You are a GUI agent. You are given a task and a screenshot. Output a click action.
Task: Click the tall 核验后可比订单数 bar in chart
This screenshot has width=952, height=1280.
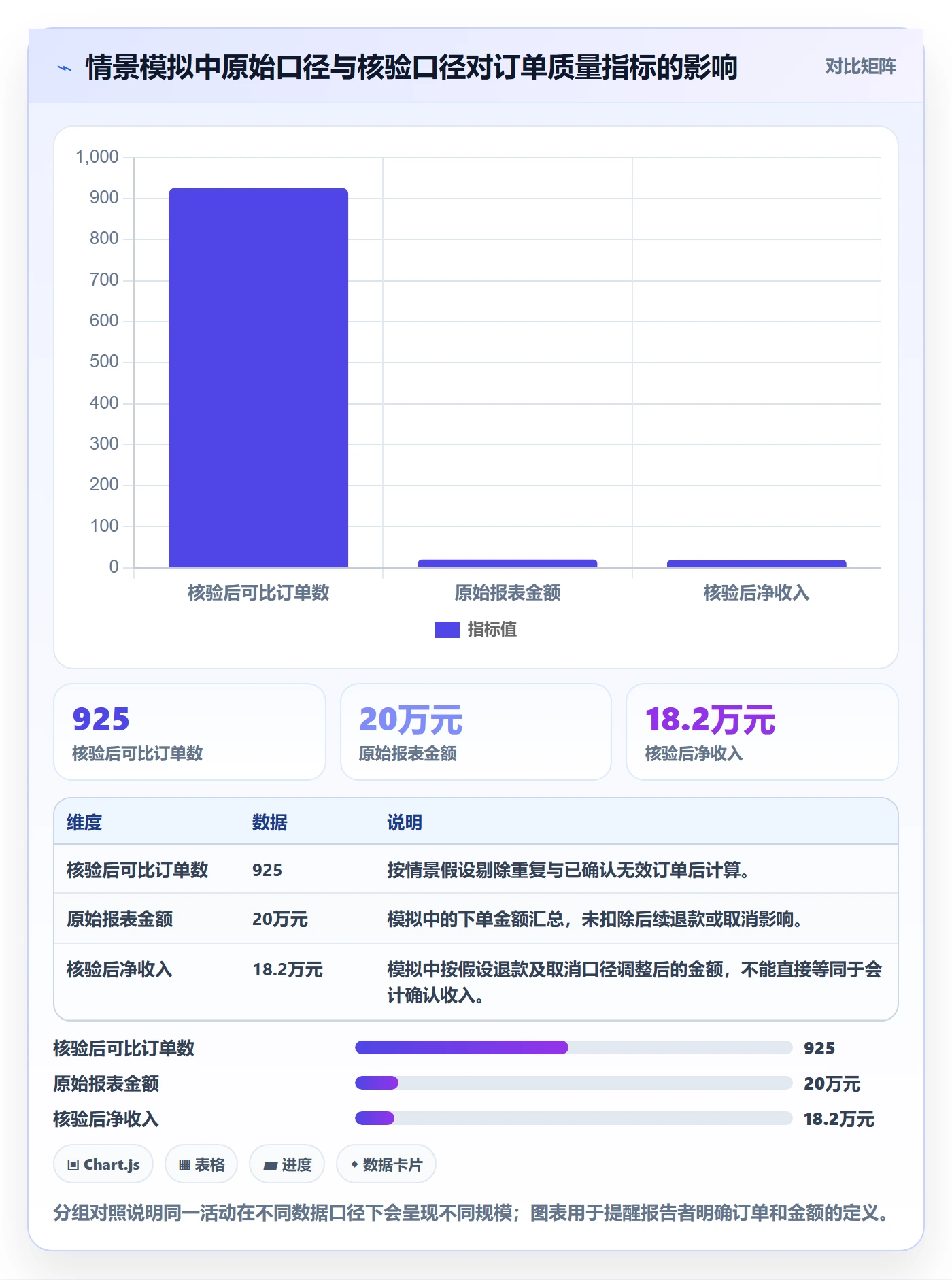point(258,377)
